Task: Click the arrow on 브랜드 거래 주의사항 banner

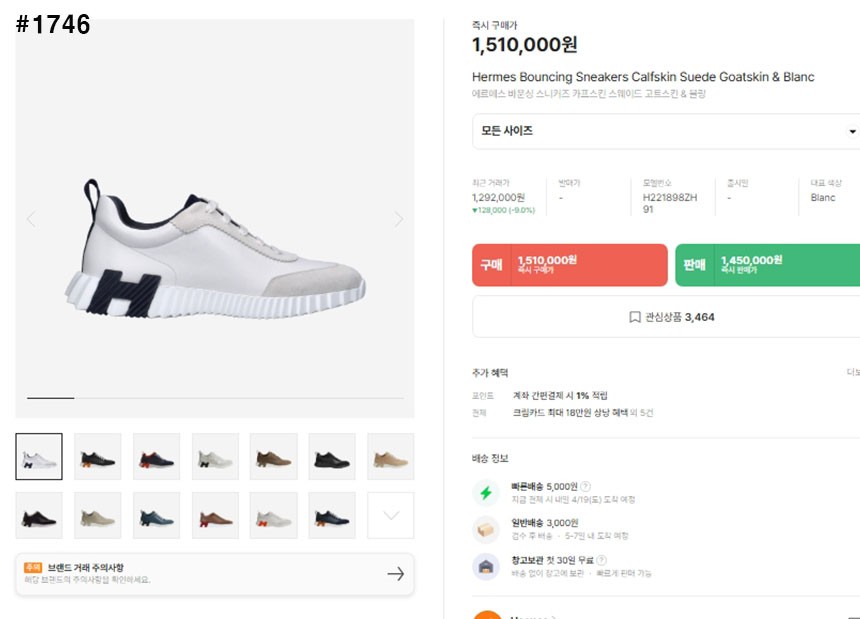Action: [x=395, y=574]
